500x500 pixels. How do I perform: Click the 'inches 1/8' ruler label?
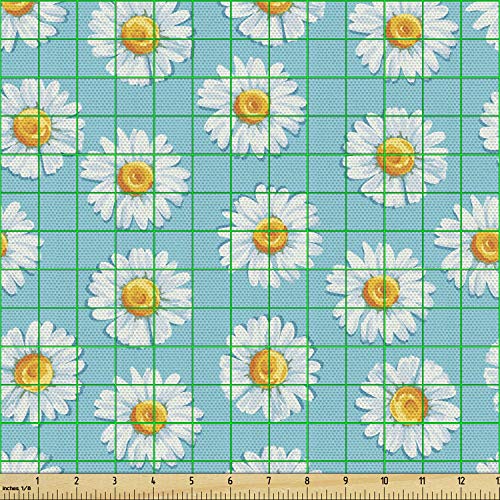click(16, 488)
